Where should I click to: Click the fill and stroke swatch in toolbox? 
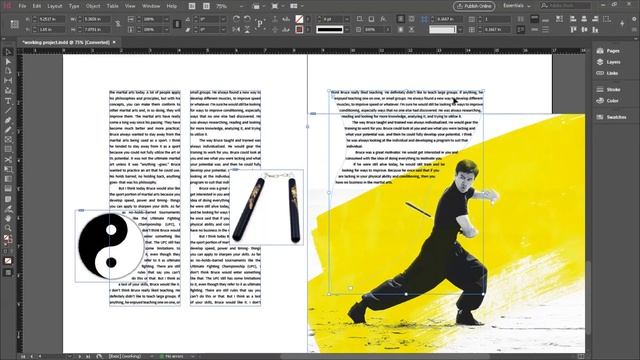click(8, 239)
